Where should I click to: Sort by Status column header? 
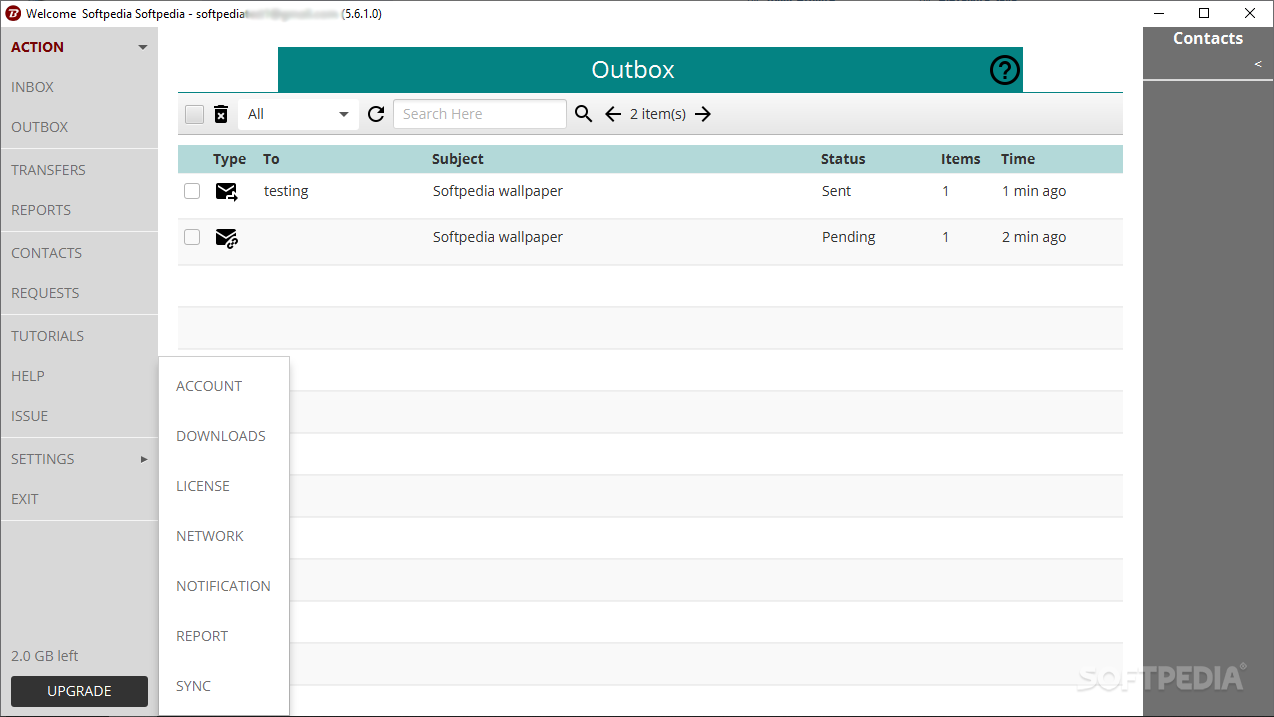[x=843, y=159]
